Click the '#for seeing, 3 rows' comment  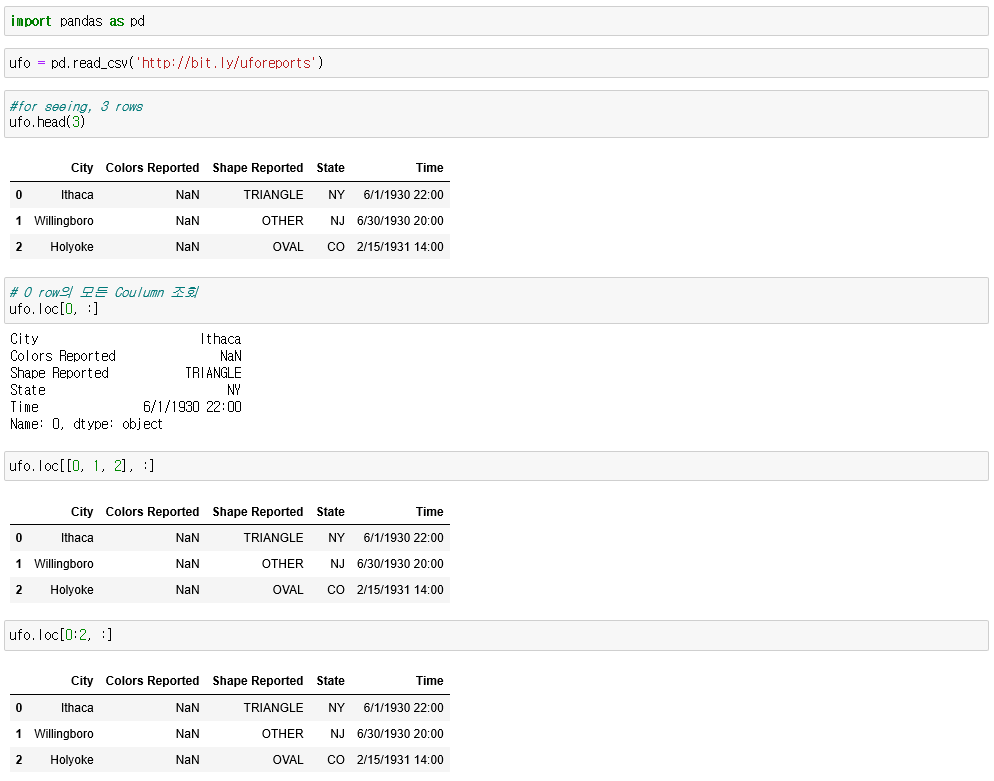(x=76, y=106)
